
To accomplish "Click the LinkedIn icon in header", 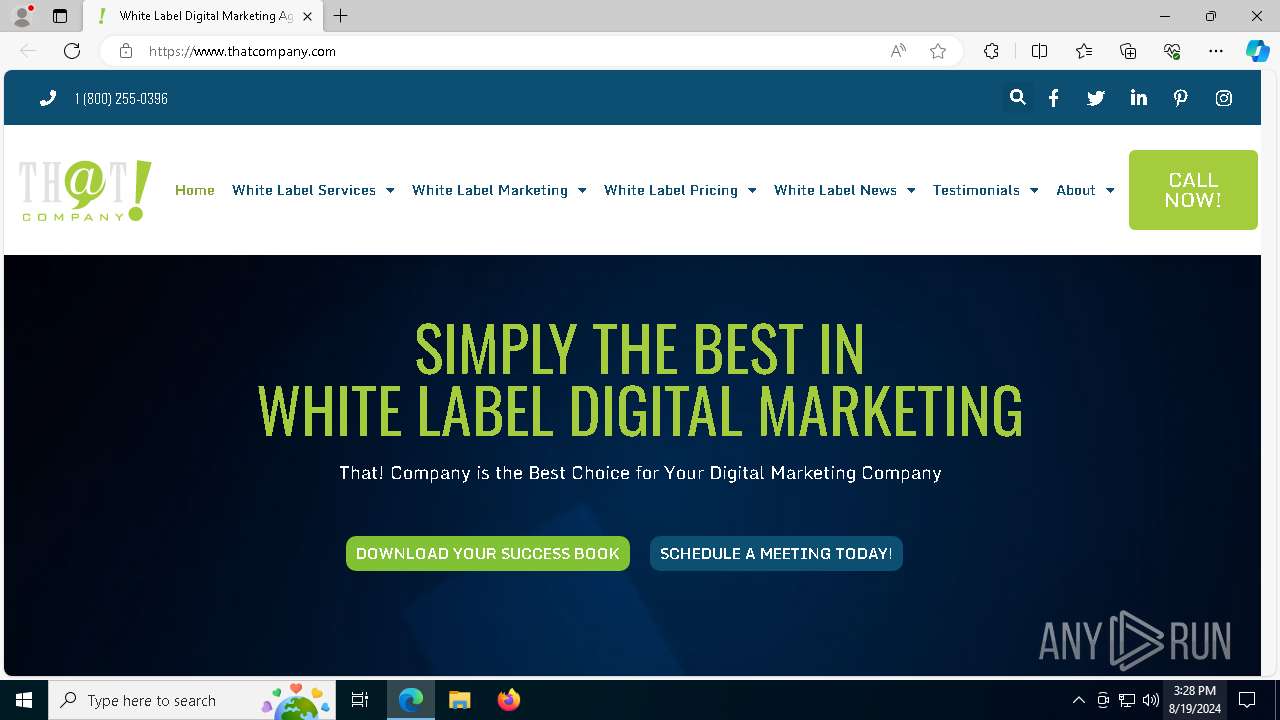I will pos(1138,97).
